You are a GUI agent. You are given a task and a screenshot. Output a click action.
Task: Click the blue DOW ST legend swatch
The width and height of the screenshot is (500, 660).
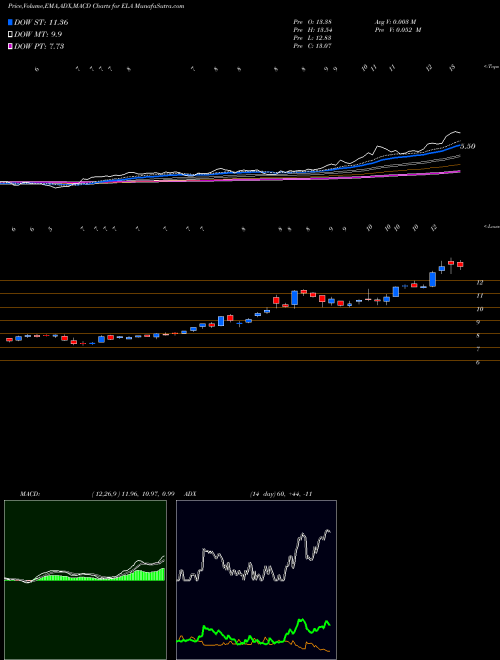pyautogui.click(x=11, y=23)
